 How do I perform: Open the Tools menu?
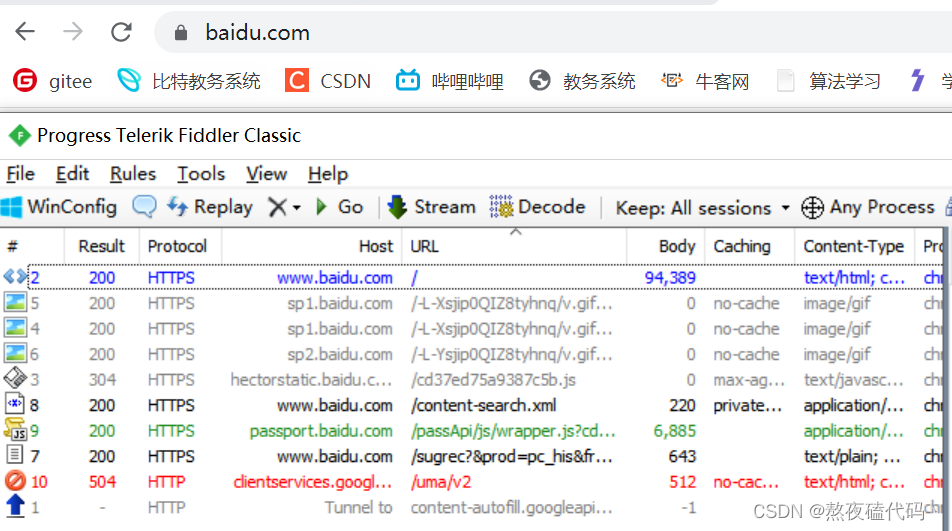click(201, 174)
